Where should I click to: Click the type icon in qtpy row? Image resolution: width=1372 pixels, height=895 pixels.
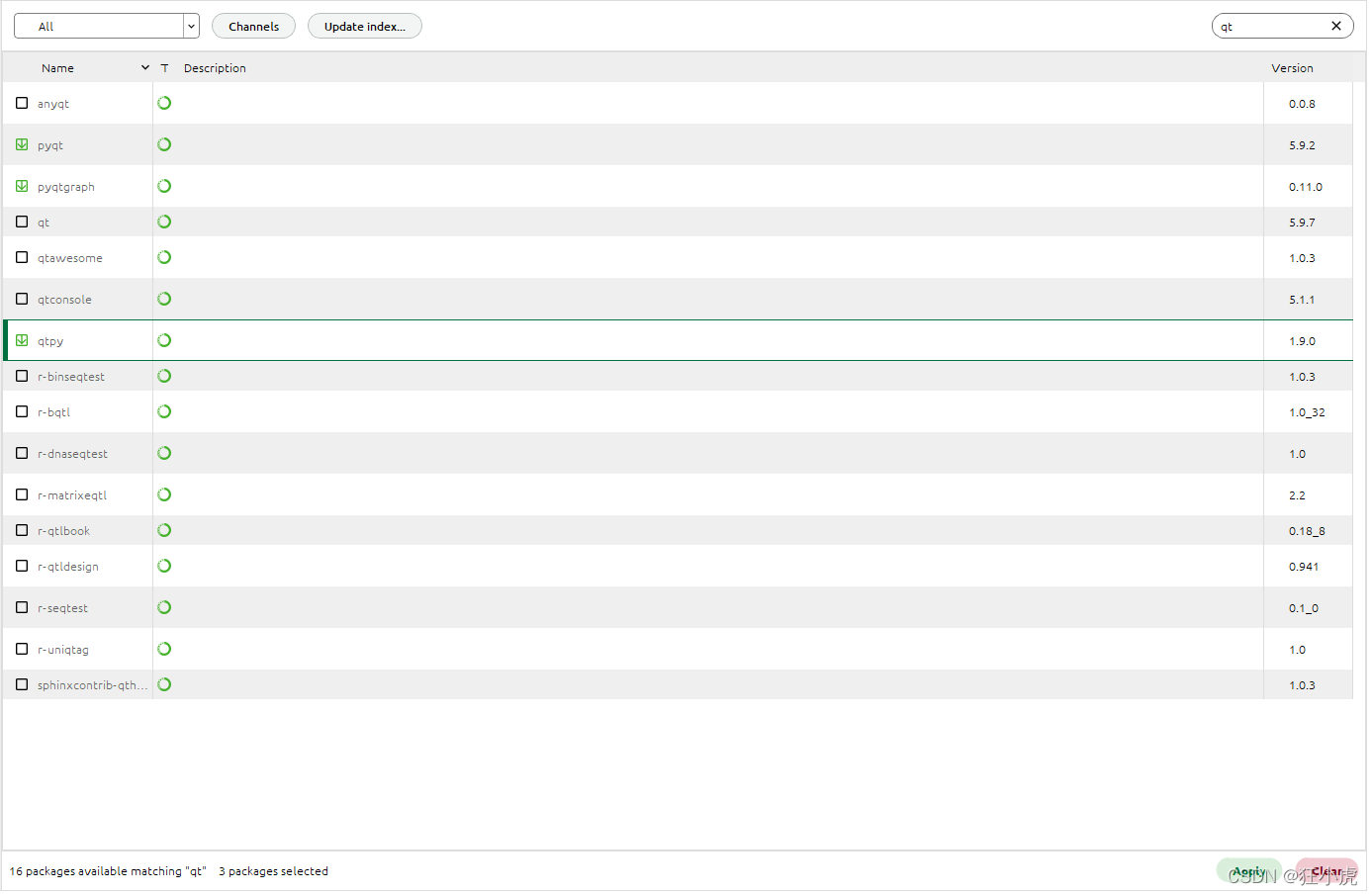point(164,340)
